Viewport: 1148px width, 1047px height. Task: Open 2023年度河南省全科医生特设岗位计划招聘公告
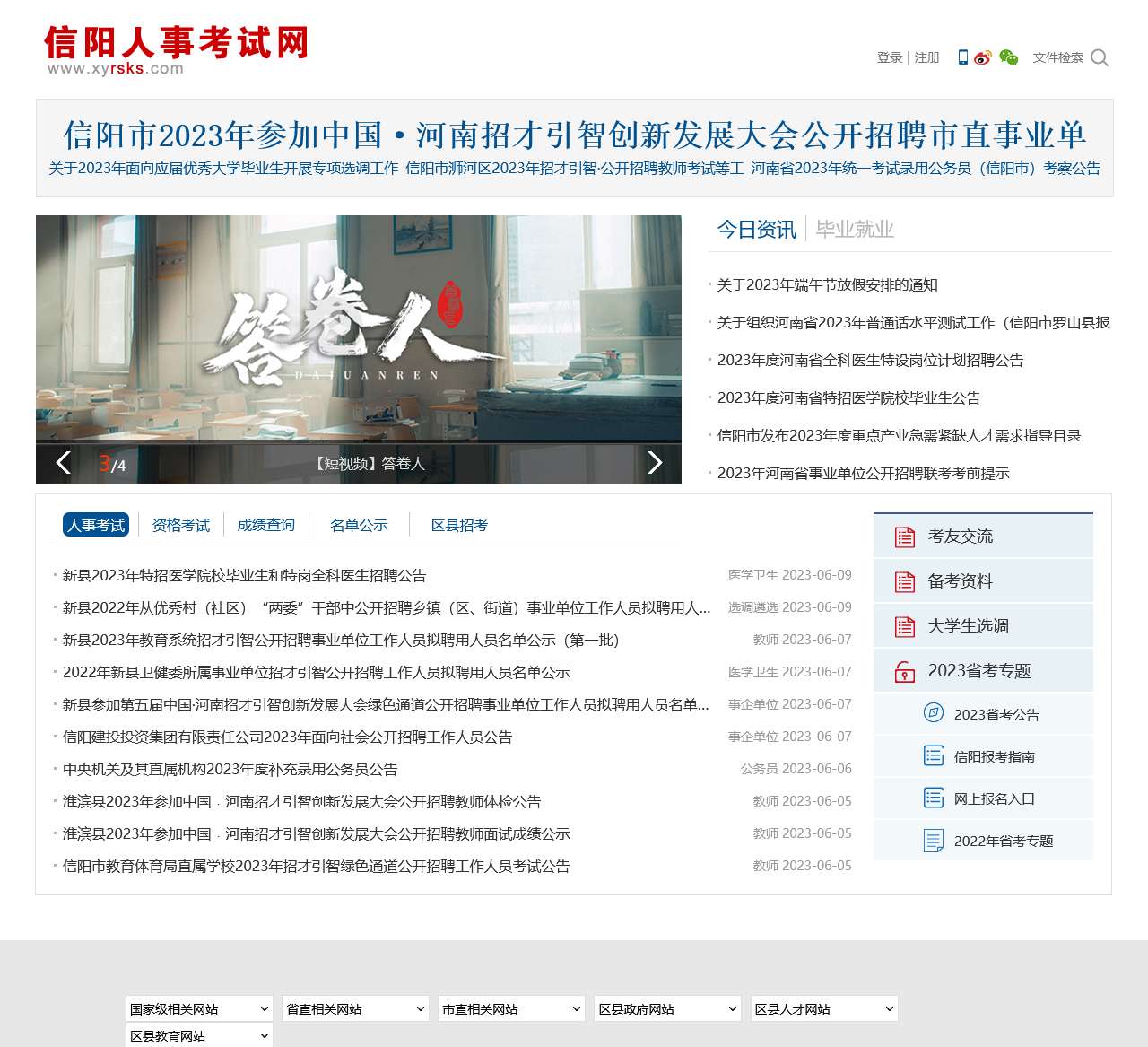[x=870, y=361]
